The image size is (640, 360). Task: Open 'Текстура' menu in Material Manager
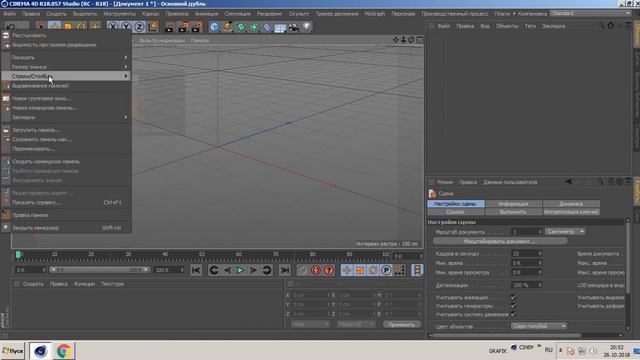(112, 284)
